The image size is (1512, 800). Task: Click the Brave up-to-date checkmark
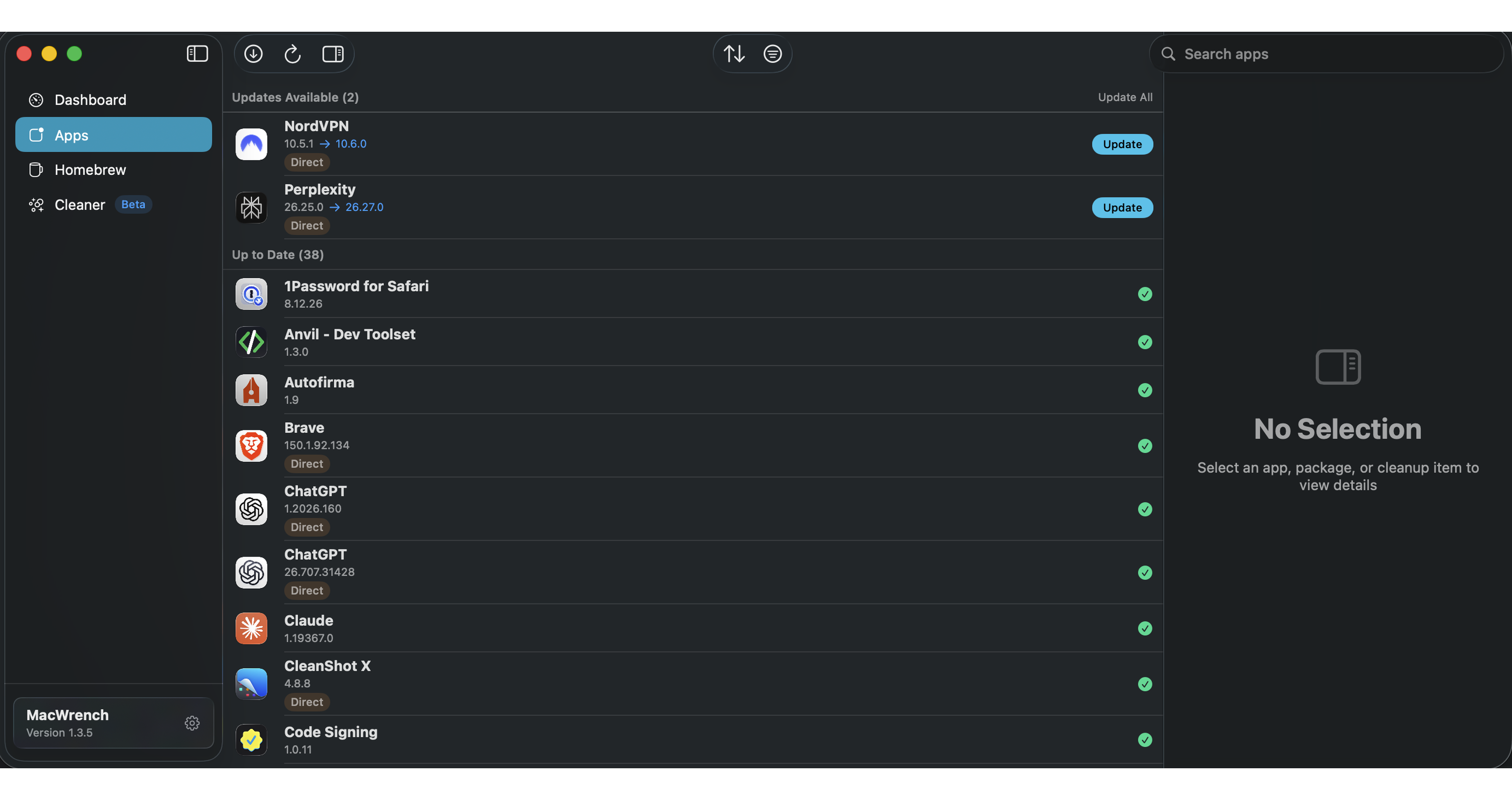(1145, 446)
